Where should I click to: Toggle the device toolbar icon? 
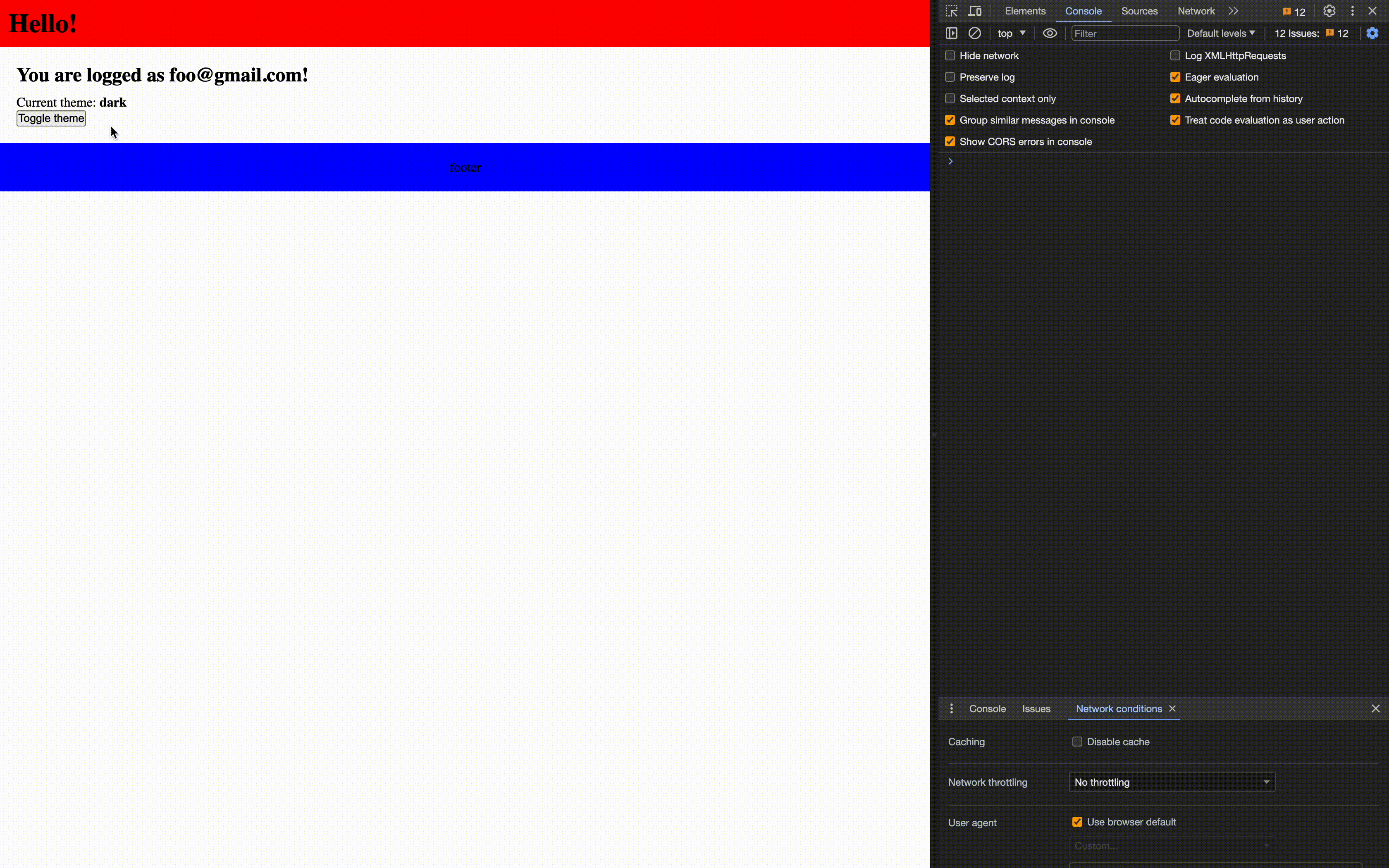975,11
